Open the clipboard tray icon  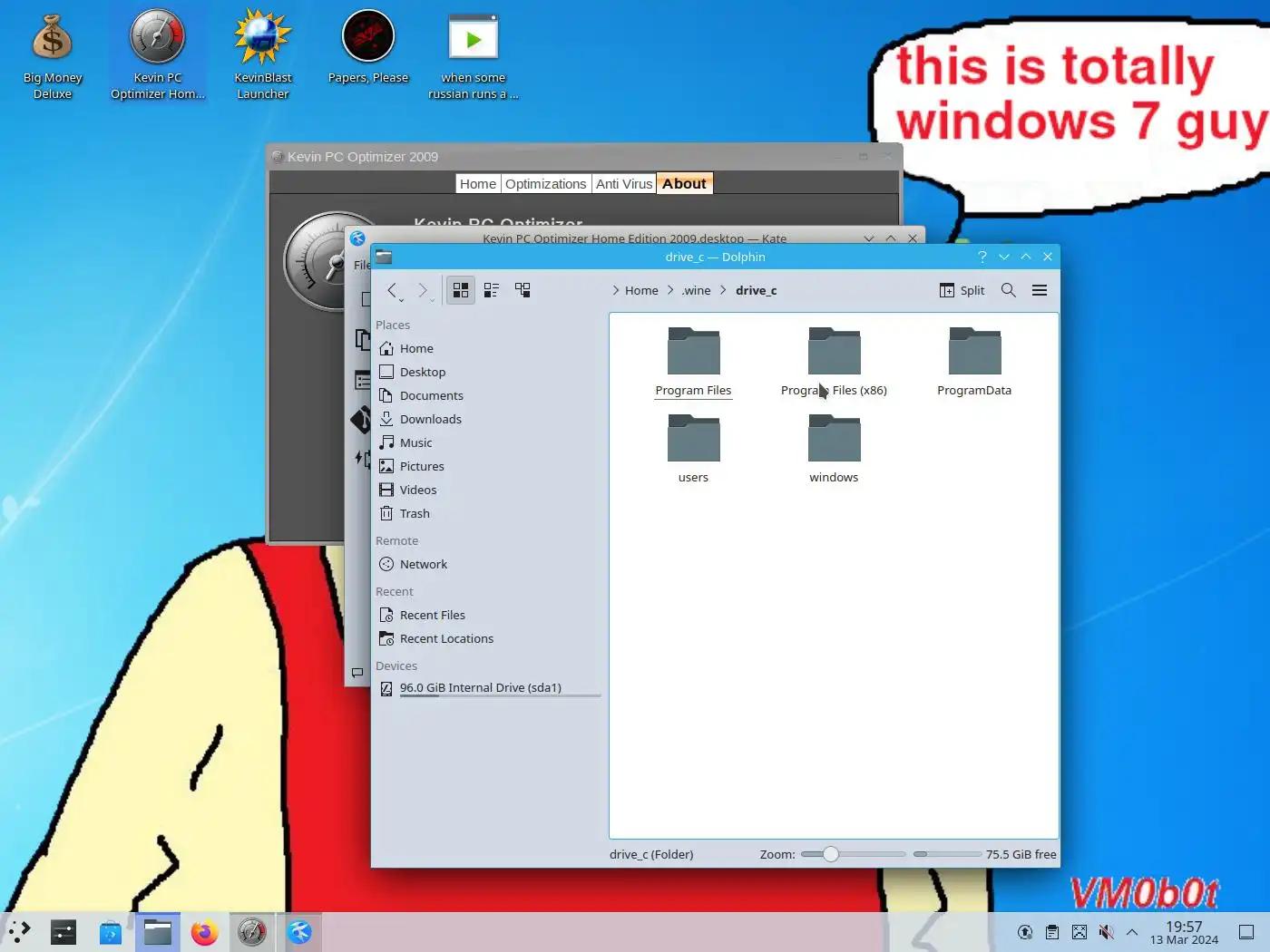coord(1052,932)
